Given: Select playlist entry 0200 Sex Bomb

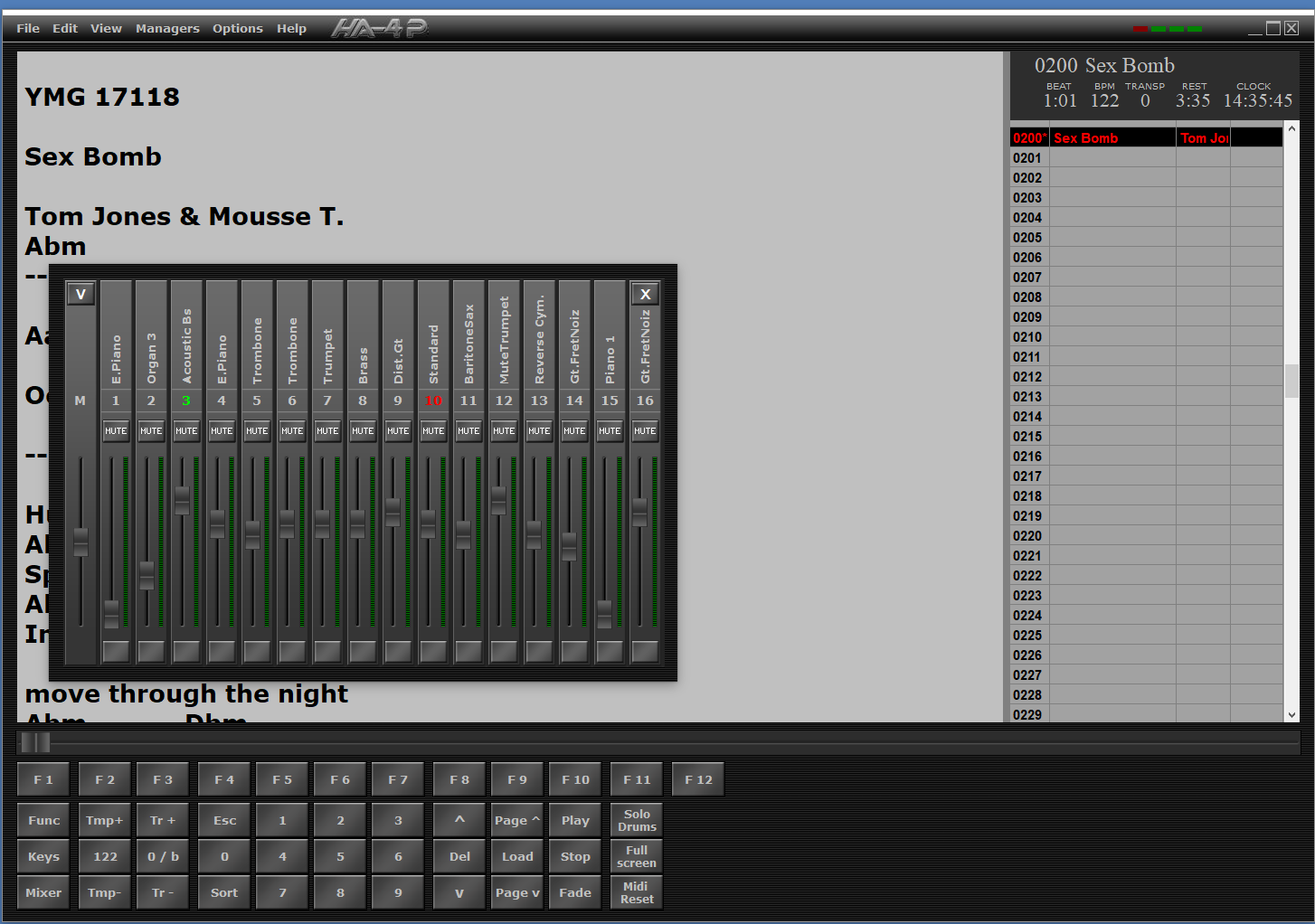Looking at the screenshot, I should click(x=1146, y=137).
